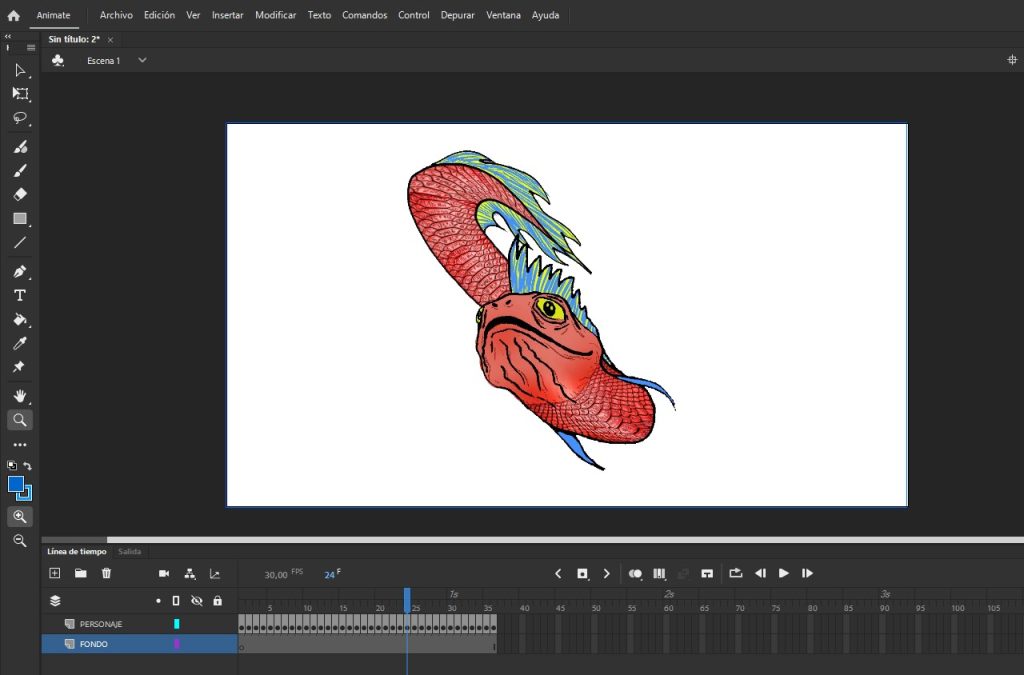Choose the Text tool
1024x675 pixels.
[20, 295]
